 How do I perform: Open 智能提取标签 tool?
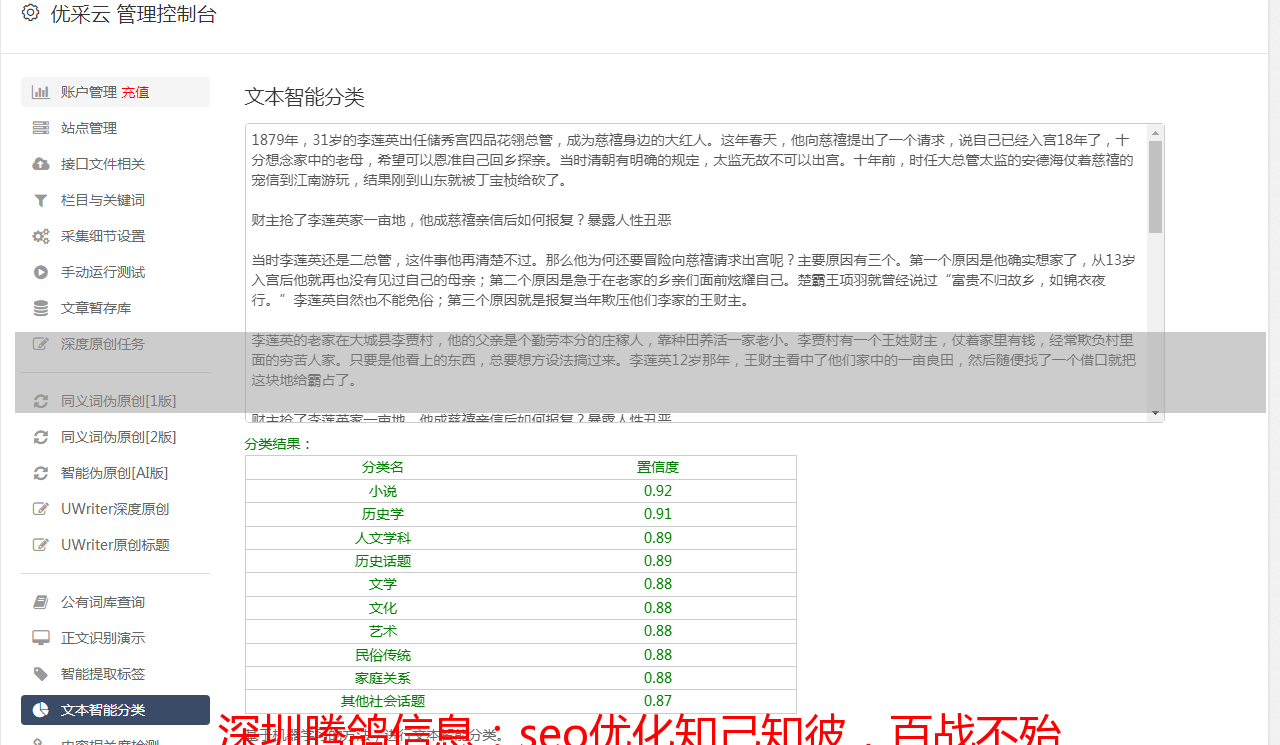[x=115, y=674]
